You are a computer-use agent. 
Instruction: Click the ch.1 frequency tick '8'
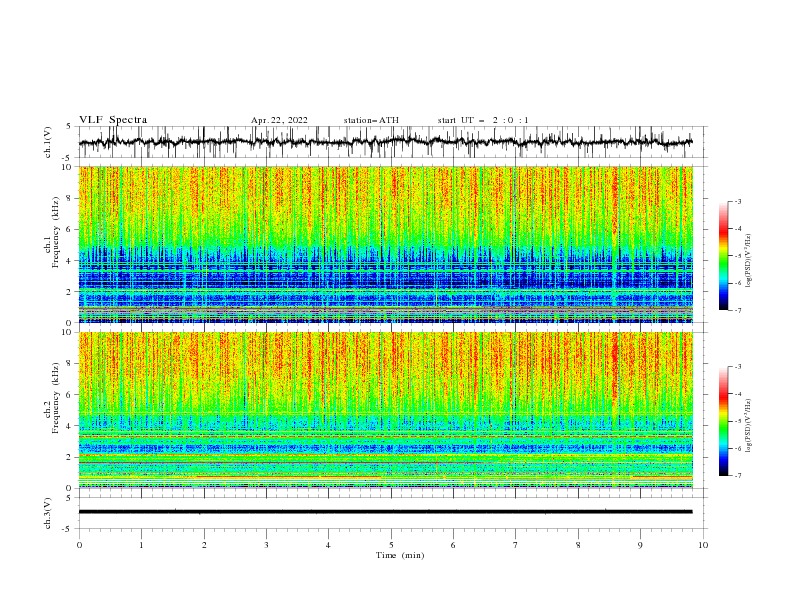click(x=70, y=198)
